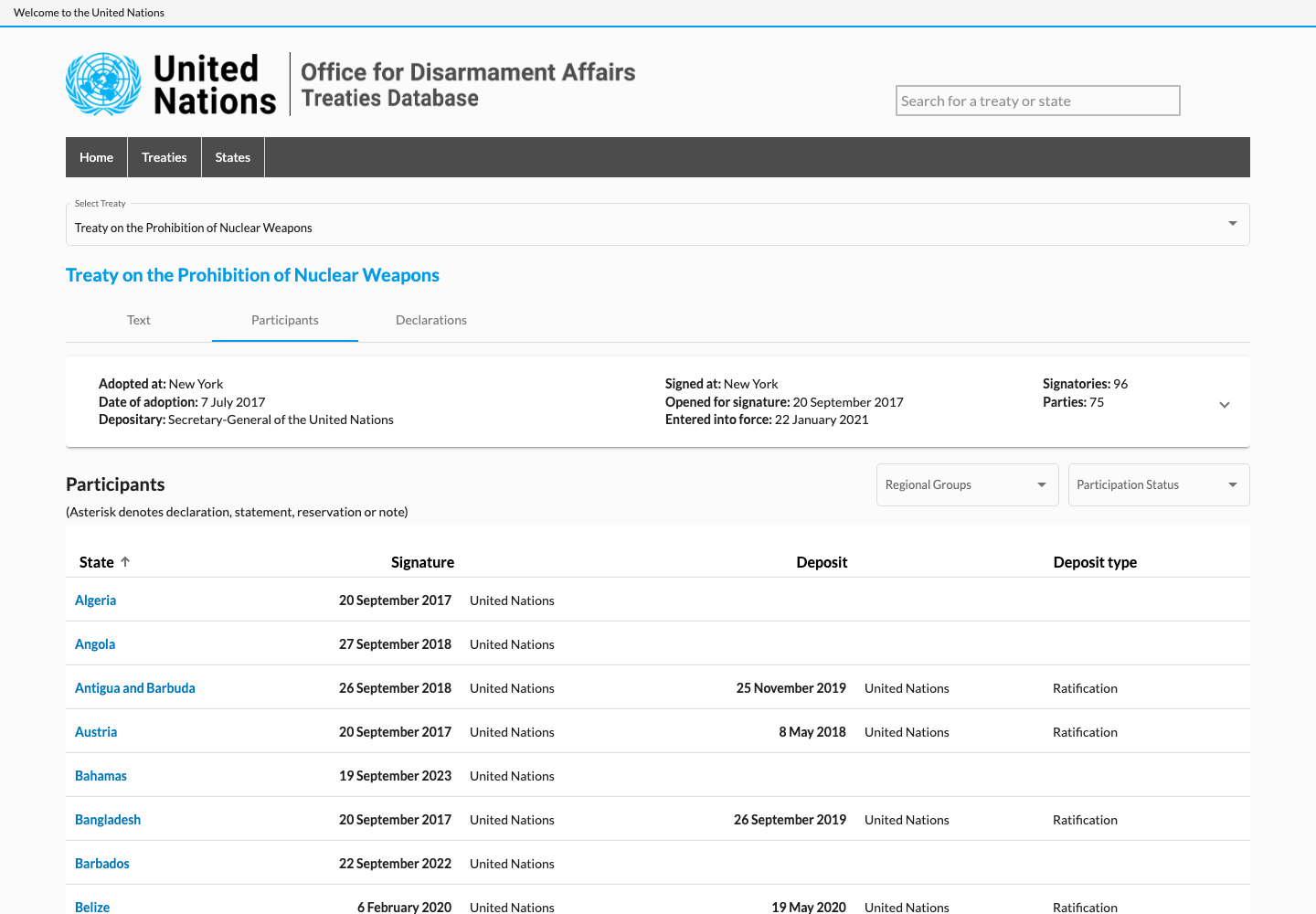Click the United Nations emblem logo

coord(103,84)
